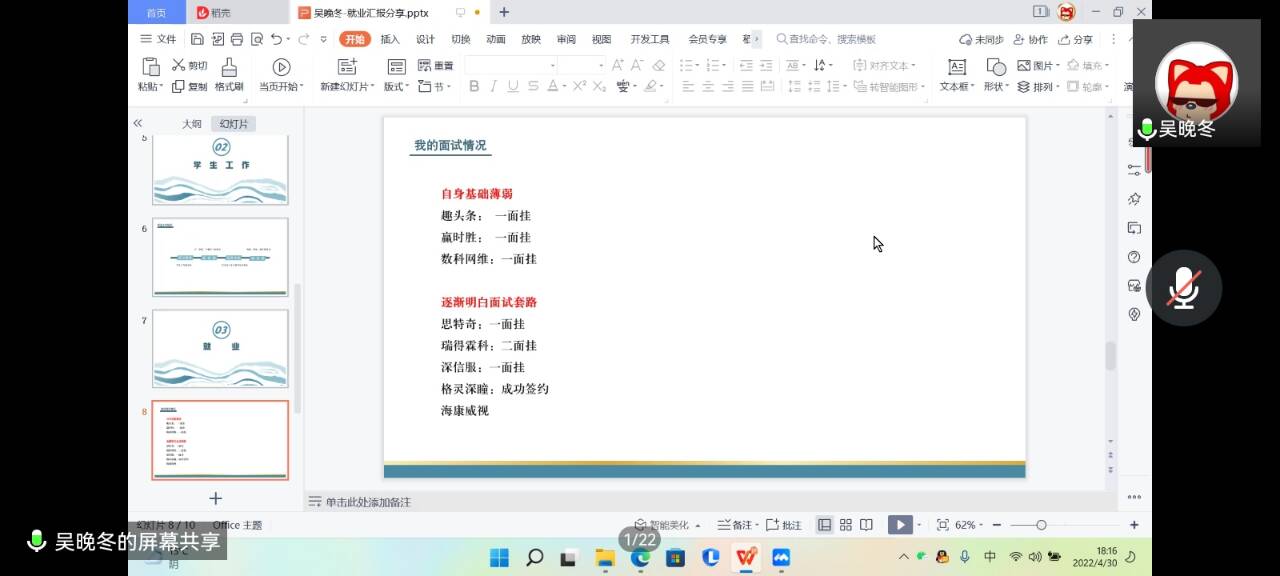Viewport: 1280px width, 576px height.
Task: Click the New Slide (新建幻灯片) icon
Action: (346, 67)
